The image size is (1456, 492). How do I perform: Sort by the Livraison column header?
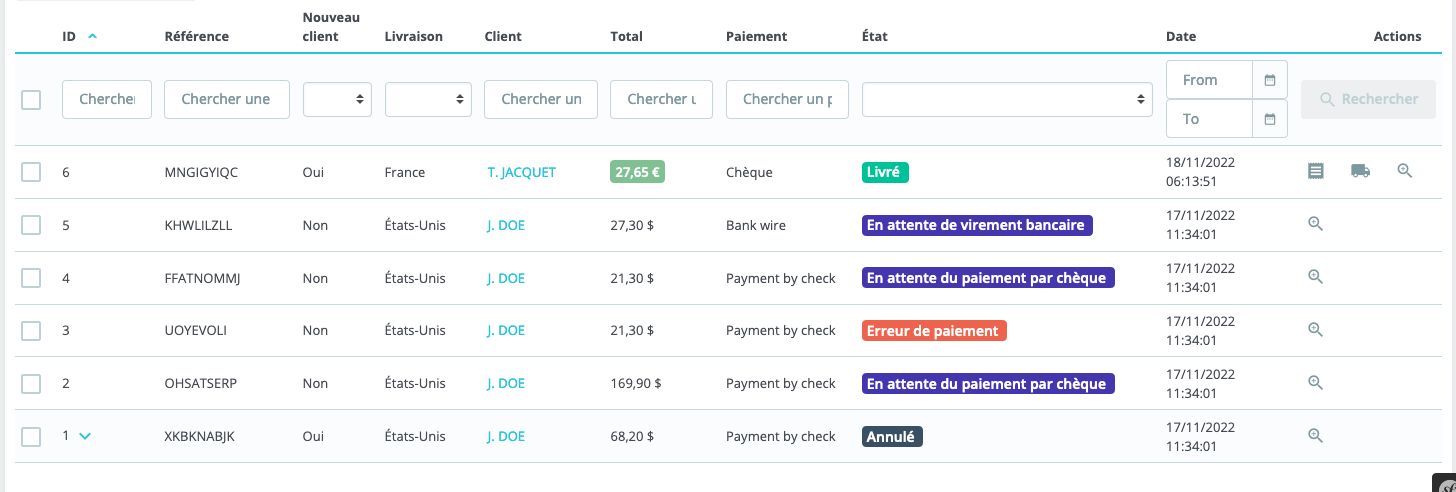pyautogui.click(x=413, y=36)
